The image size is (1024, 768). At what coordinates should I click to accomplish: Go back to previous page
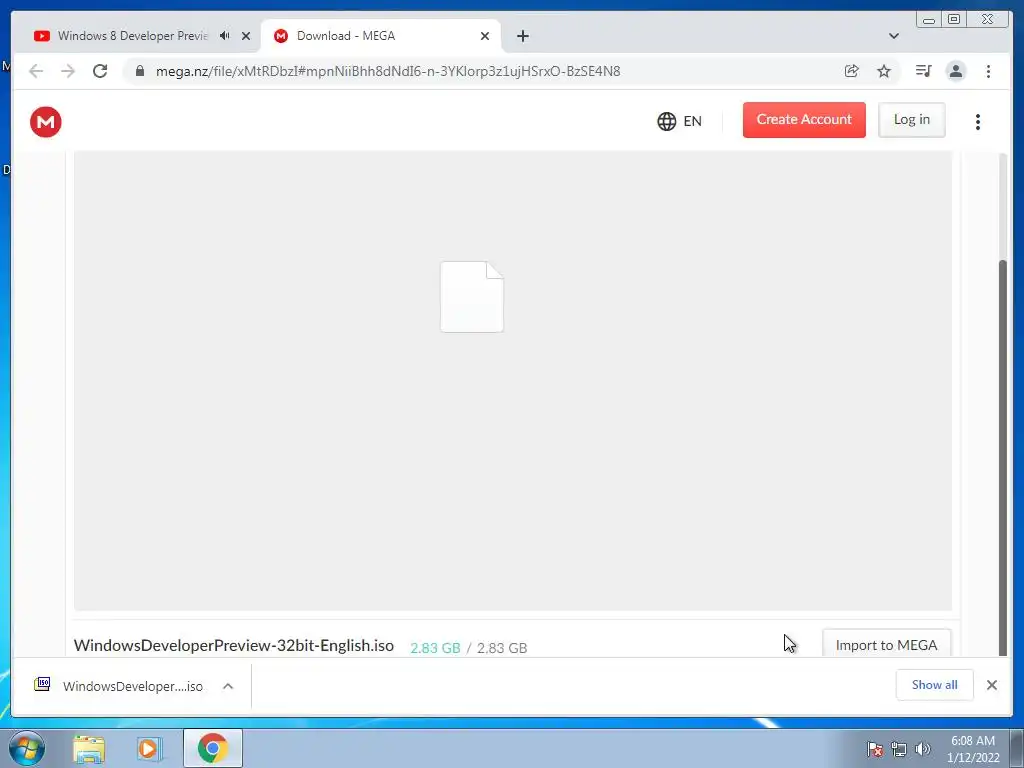coord(36,71)
